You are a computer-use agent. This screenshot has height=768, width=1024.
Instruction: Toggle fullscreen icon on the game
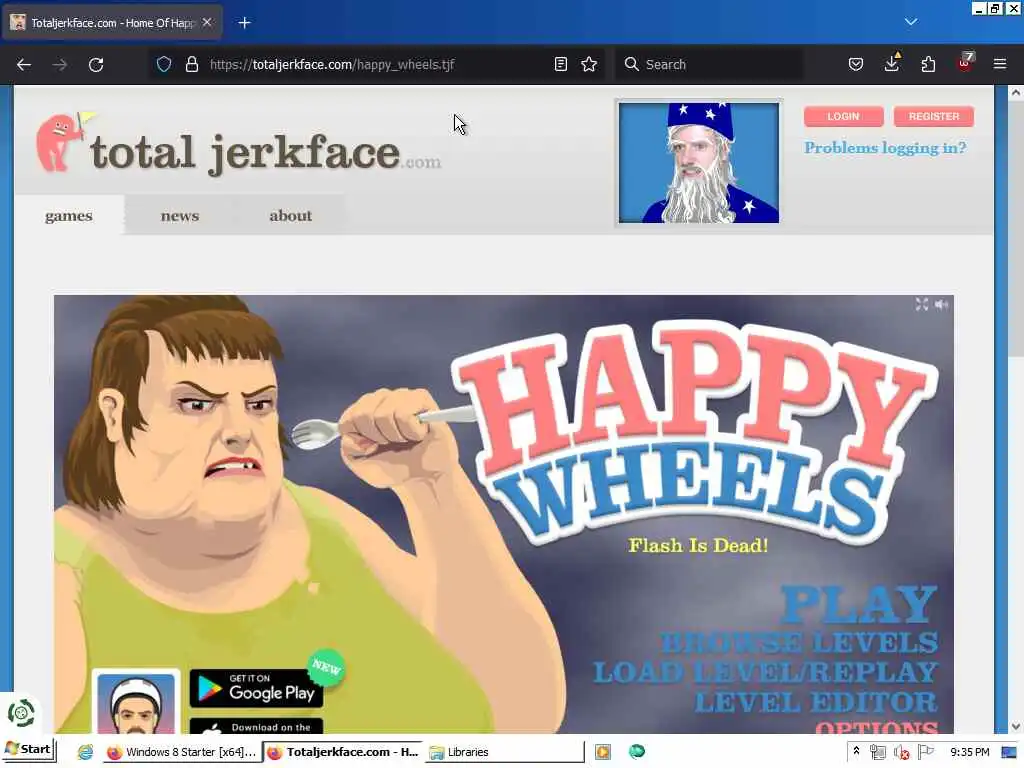[x=921, y=304]
